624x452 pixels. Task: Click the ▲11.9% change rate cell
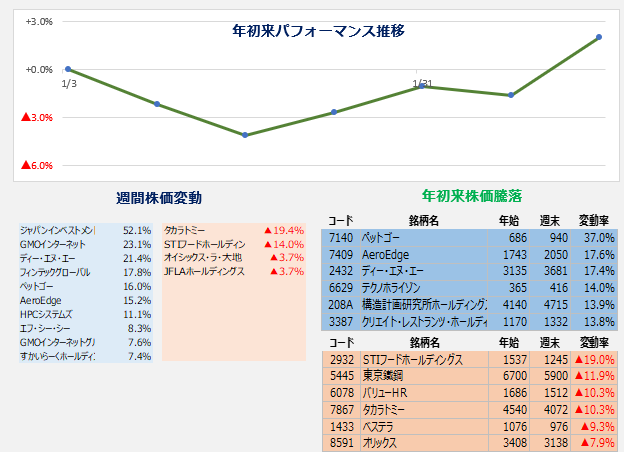tap(595, 376)
